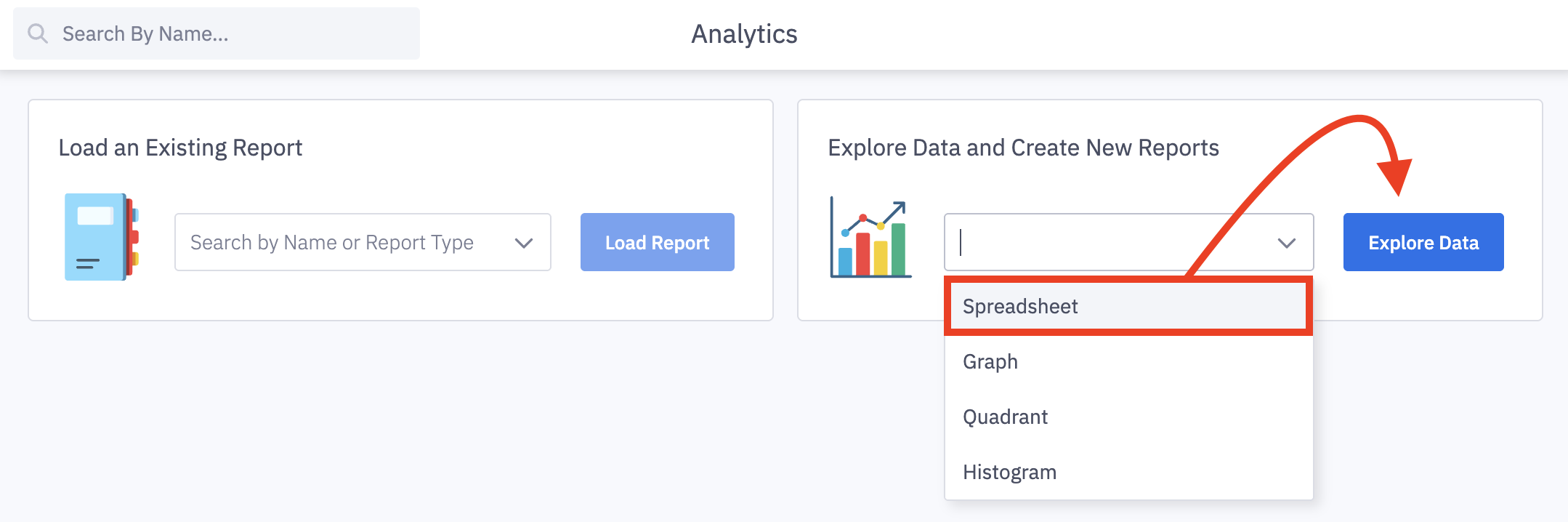Click the search magnifier icon
The image size is (1568, 522).
(x=38, y=33)
